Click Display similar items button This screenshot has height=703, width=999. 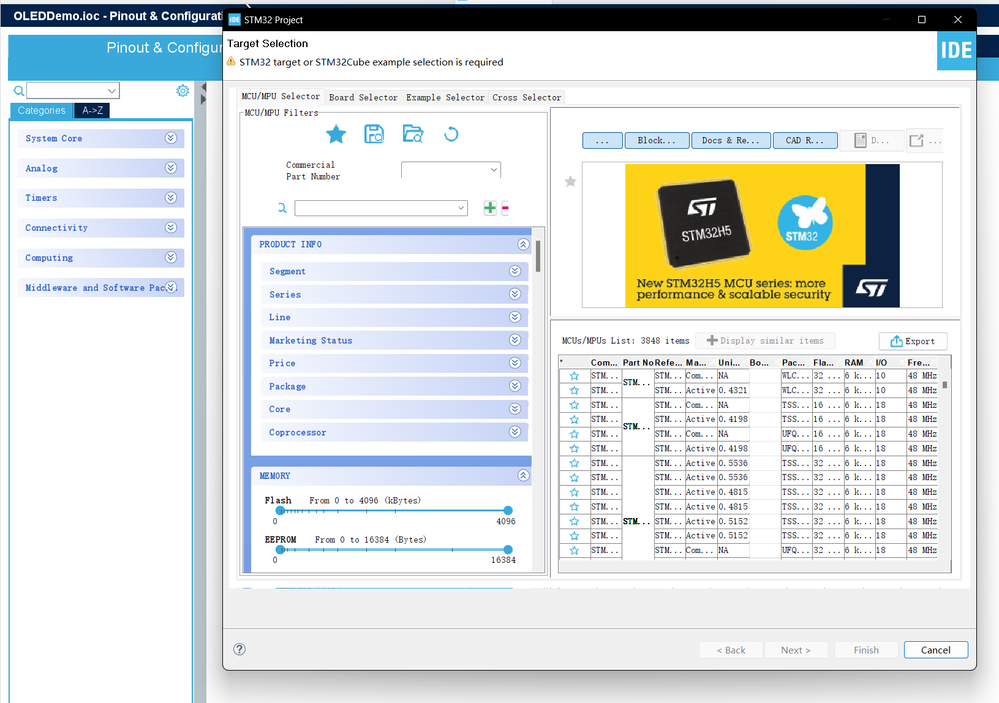(765, 341)
